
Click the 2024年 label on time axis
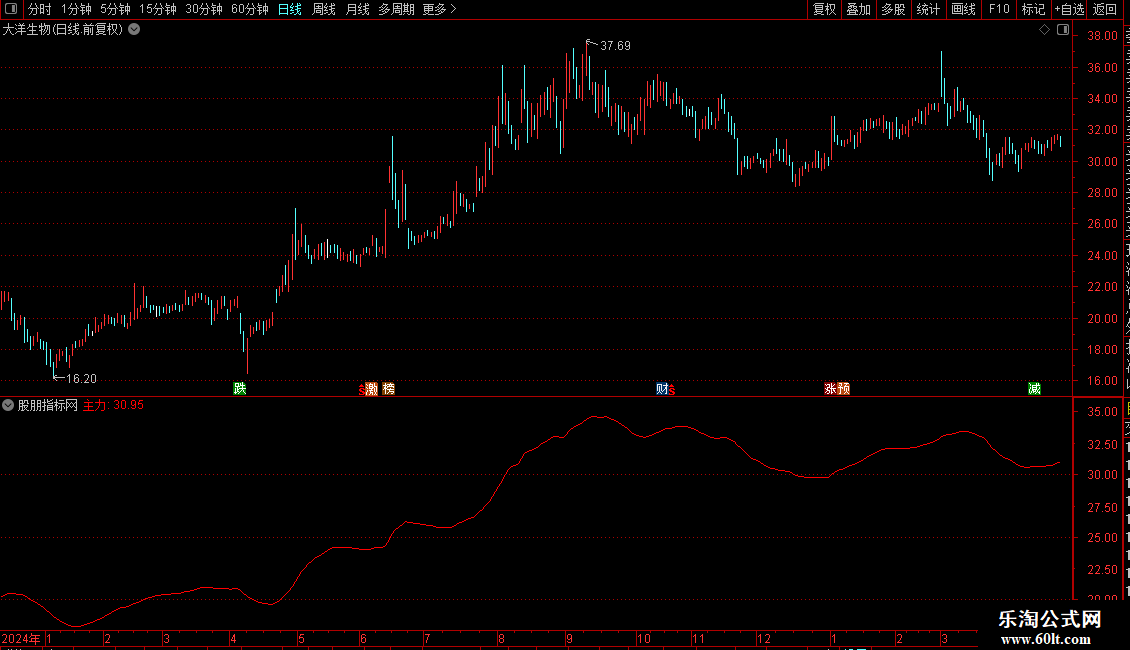[21, 638]
